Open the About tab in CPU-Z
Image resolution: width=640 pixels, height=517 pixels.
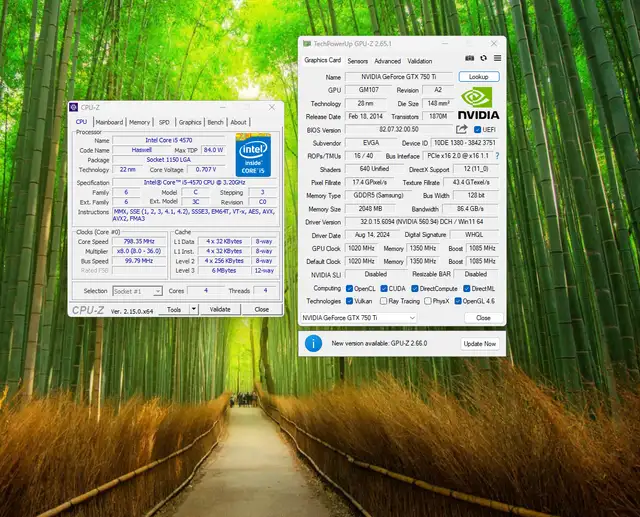tap(238, 122)
